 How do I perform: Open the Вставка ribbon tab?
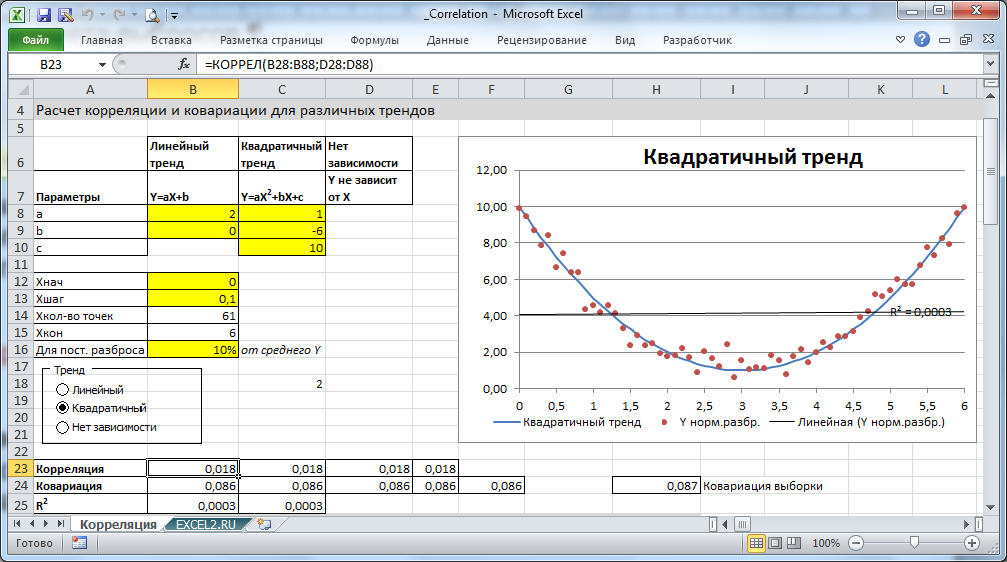pos(171,40)
